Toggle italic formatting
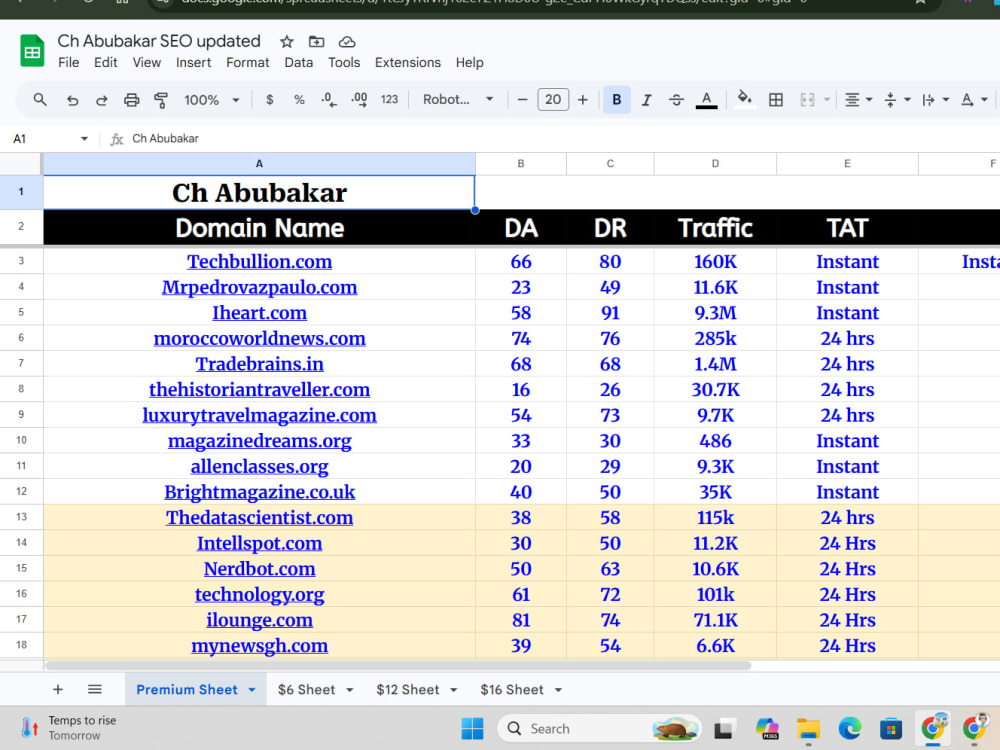This screenshot has width=1000, height=750. 647,99
